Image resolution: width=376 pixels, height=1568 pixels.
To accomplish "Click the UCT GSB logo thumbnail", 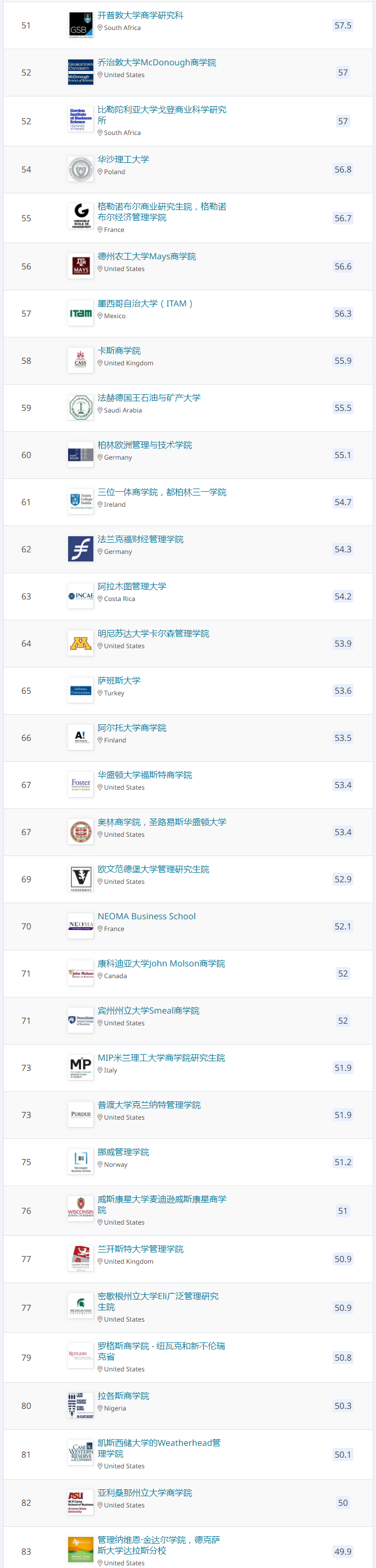I will coord(80,25).
